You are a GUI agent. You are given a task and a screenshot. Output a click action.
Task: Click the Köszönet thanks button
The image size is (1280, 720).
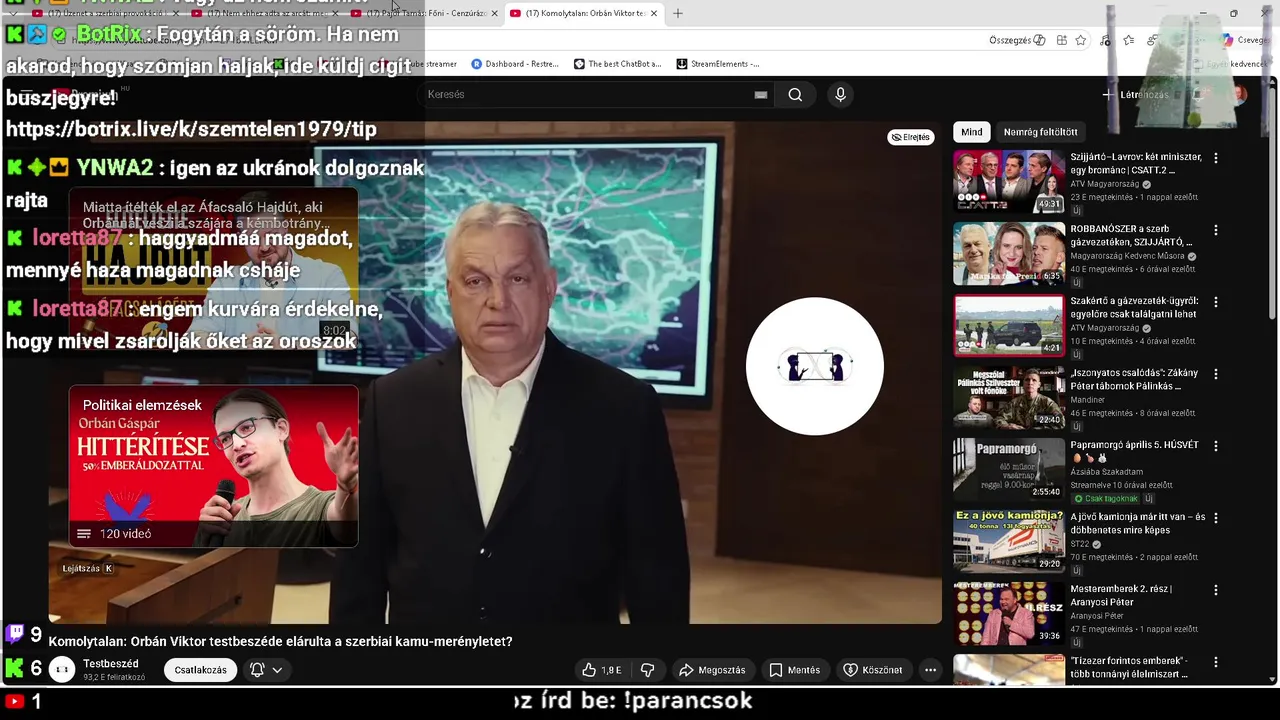click(872, 670)
